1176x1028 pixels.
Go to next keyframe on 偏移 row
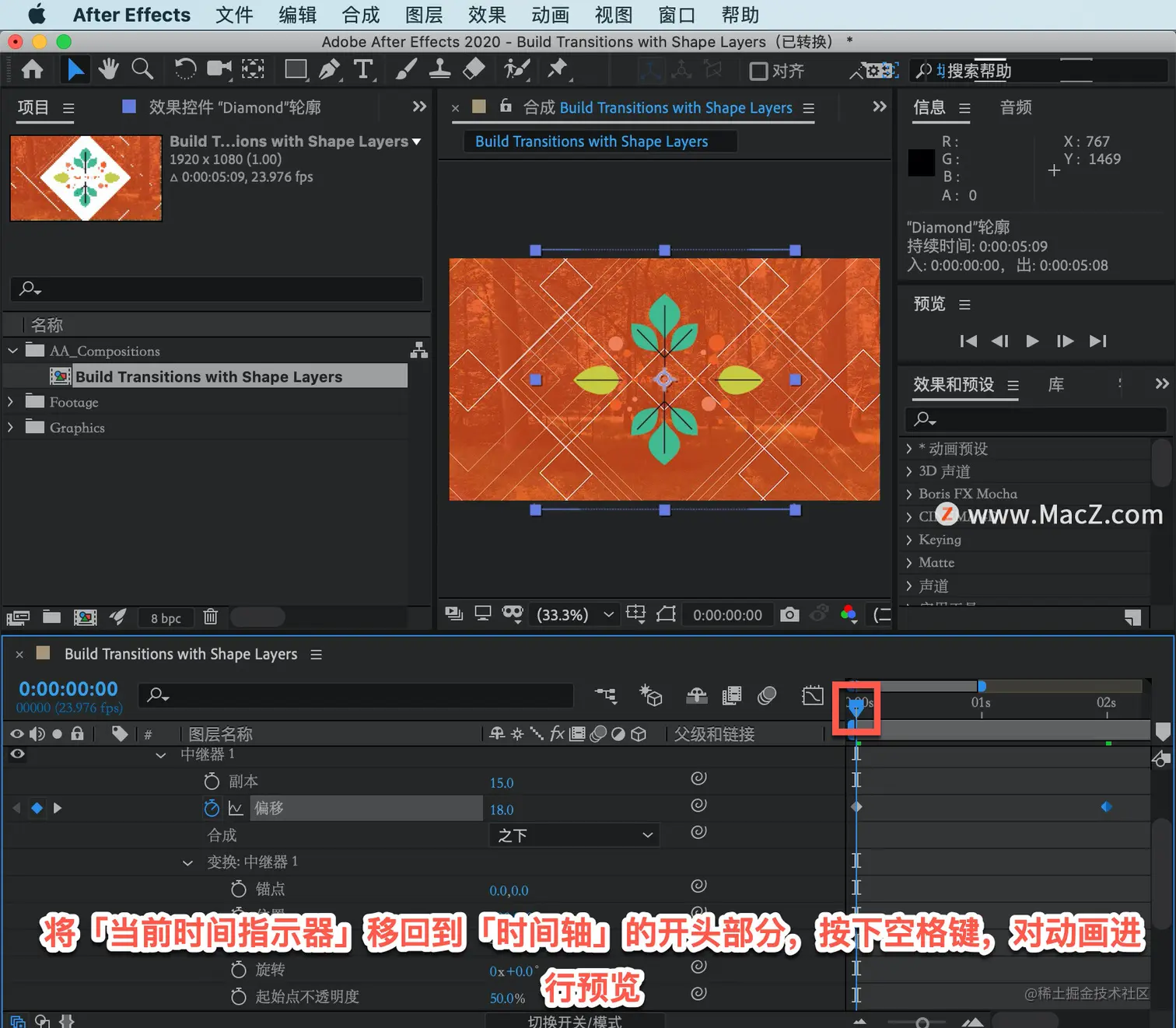pyautogui.click(x=57, y=808)
